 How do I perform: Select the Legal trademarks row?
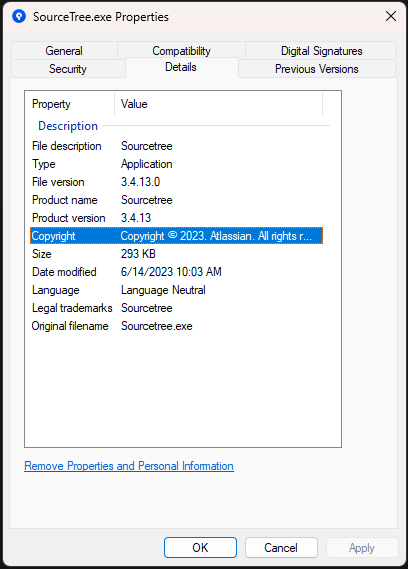pyautogui.click(x=176, y=308)
